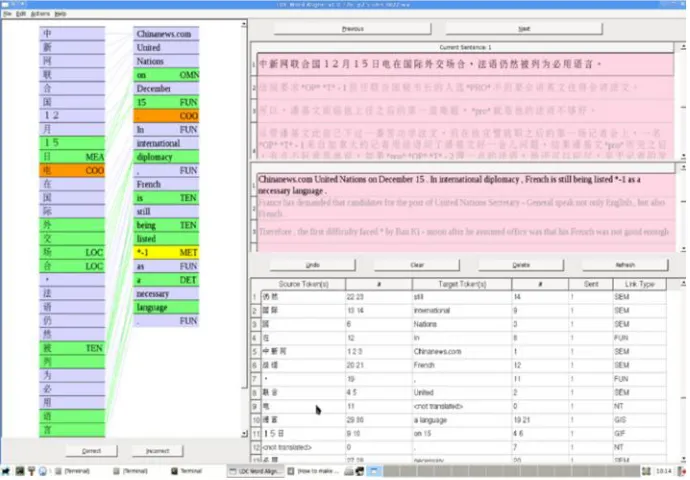Select the 'international' token box
690x480 pixels.
pyautogui.click(x=166, y=143)
